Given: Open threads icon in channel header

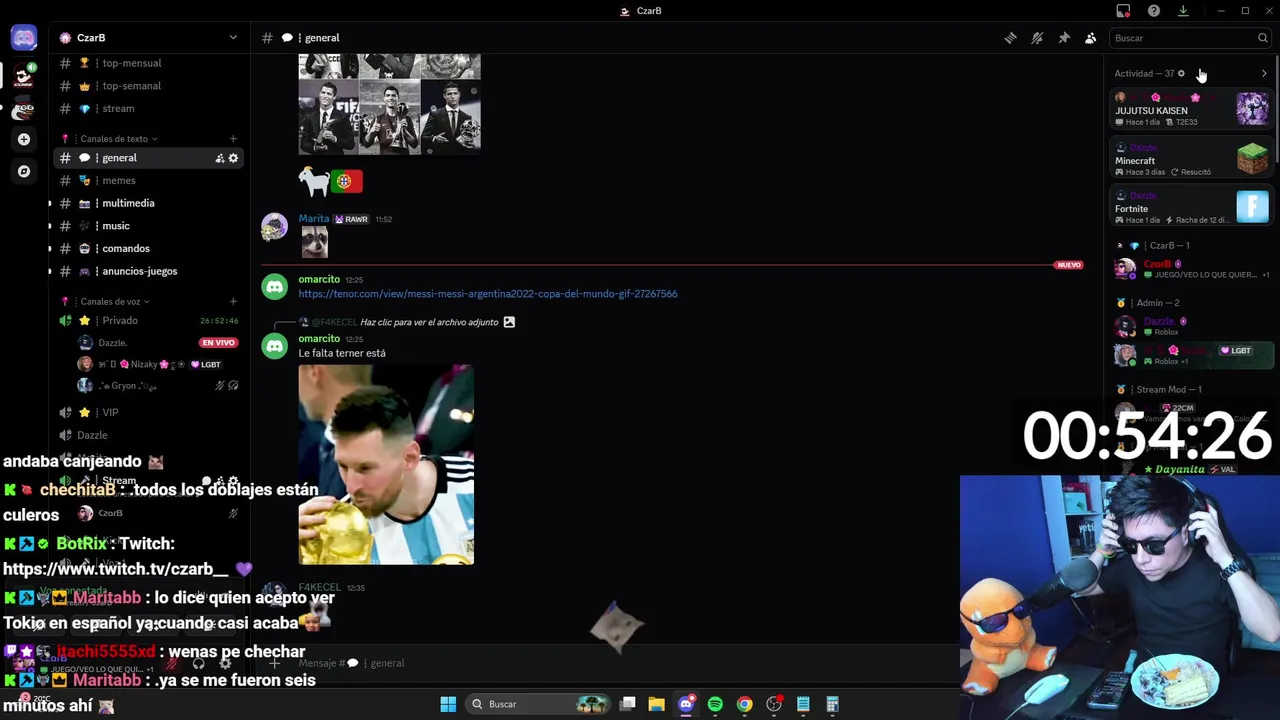Looking at the screenshot, I should coord(1010,38).
